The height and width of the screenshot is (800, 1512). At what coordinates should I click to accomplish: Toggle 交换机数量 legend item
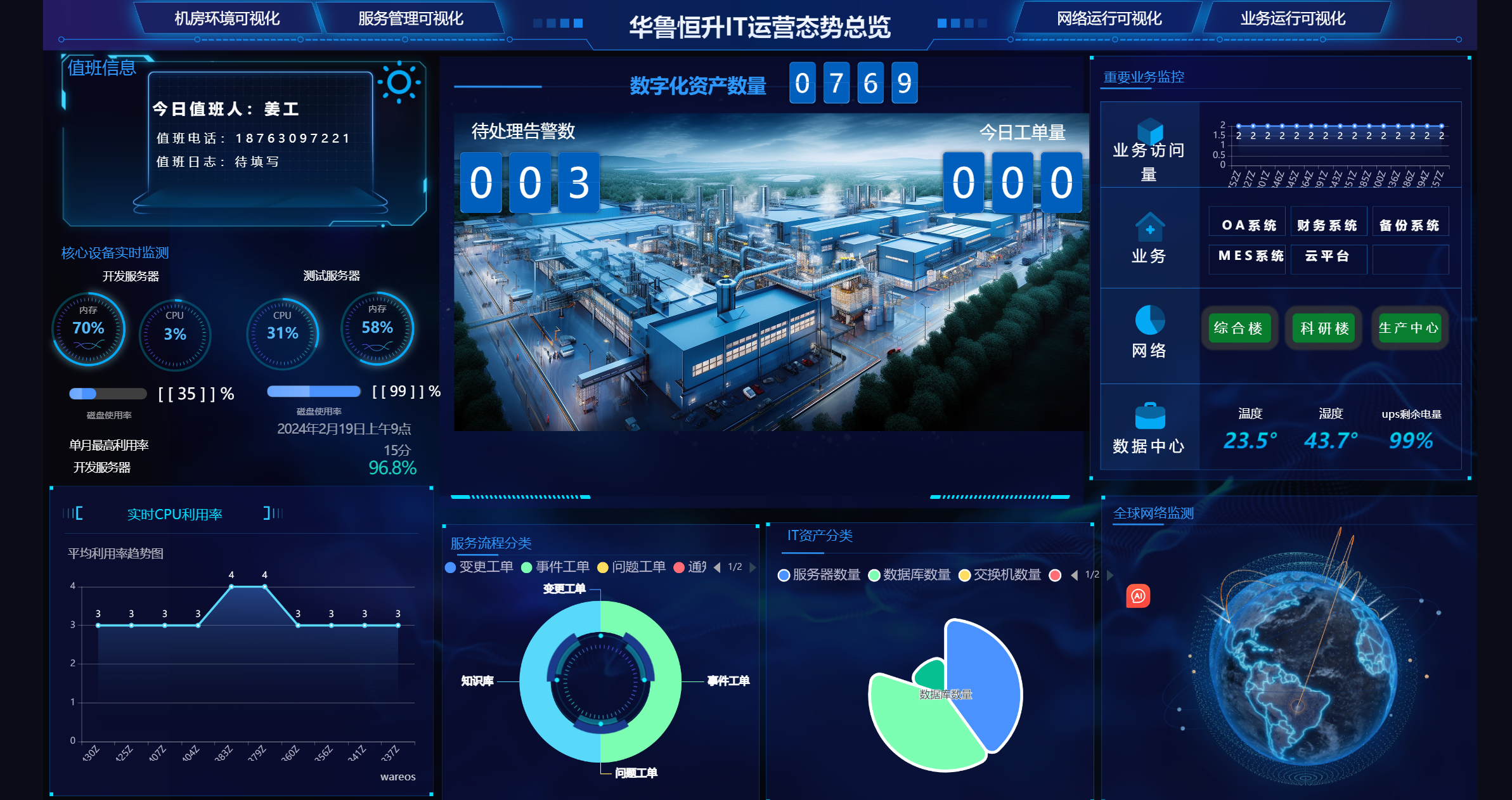click(1000, 575)
